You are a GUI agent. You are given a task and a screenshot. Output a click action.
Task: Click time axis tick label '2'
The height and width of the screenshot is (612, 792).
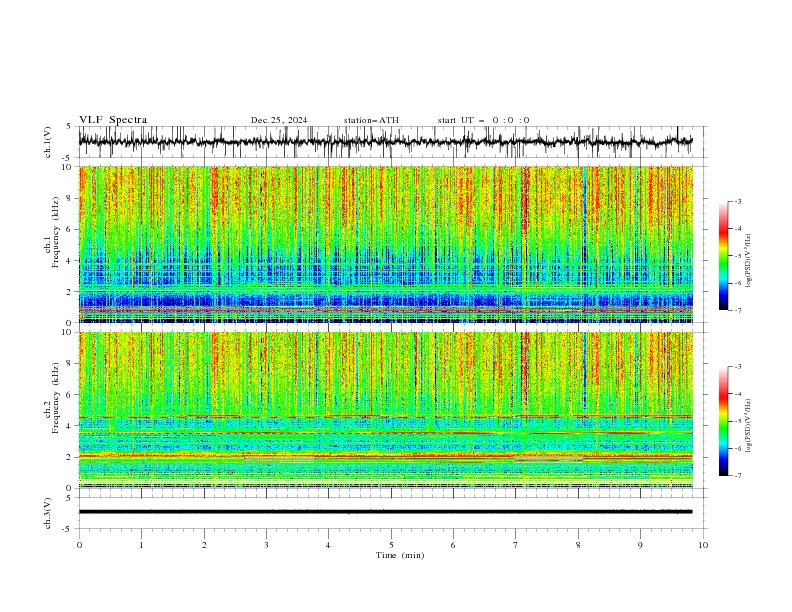pos(204,545)
